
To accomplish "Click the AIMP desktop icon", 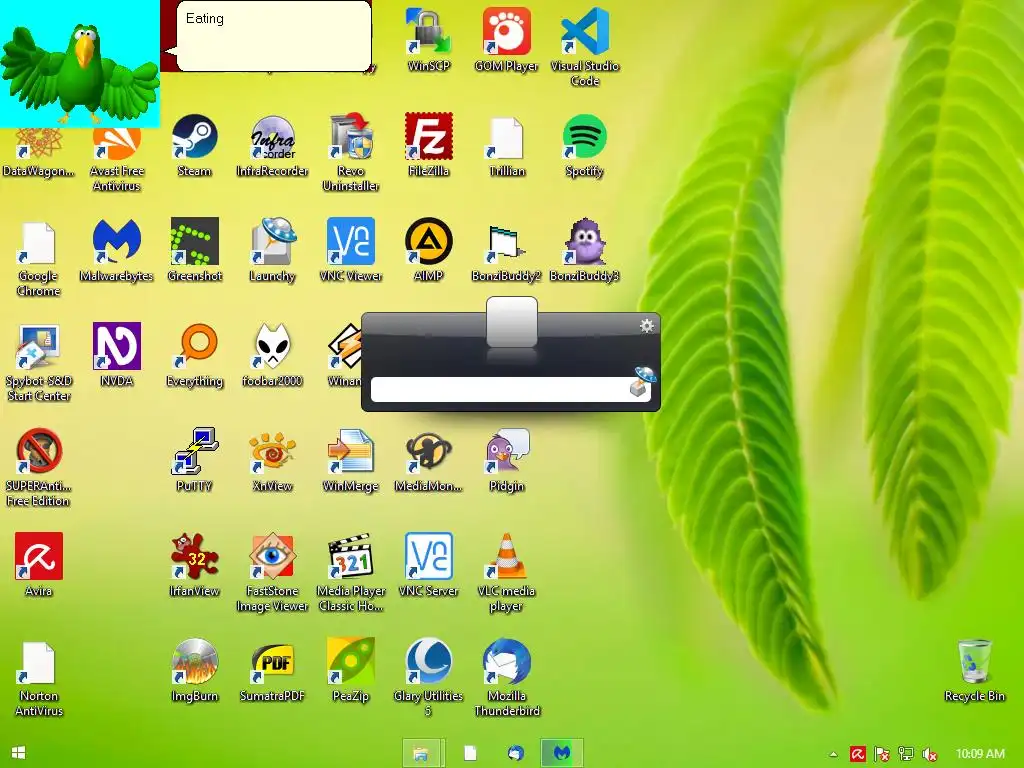I will pyautogui.click(x=428, y=250).
